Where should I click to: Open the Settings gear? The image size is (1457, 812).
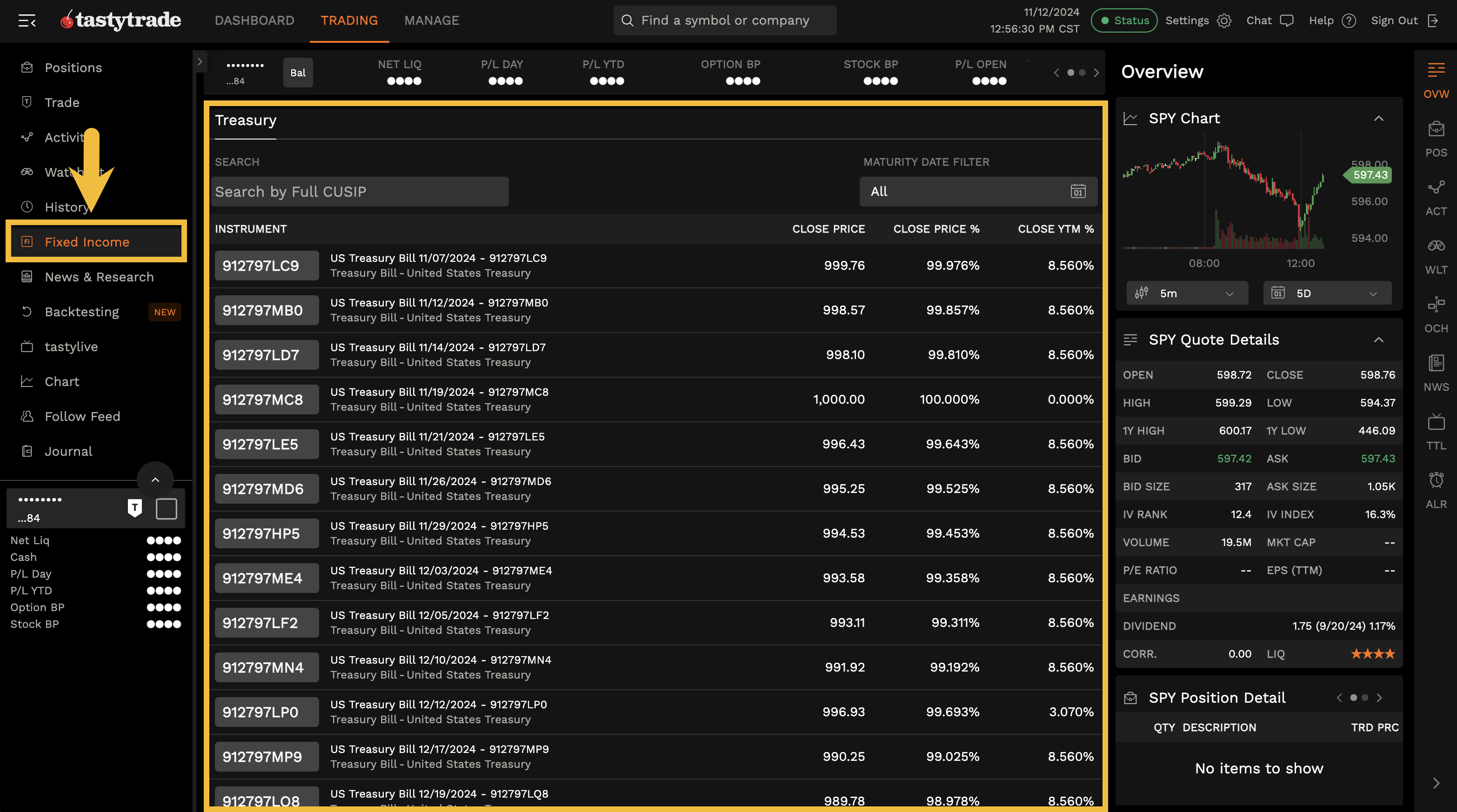pos(1224,20)
